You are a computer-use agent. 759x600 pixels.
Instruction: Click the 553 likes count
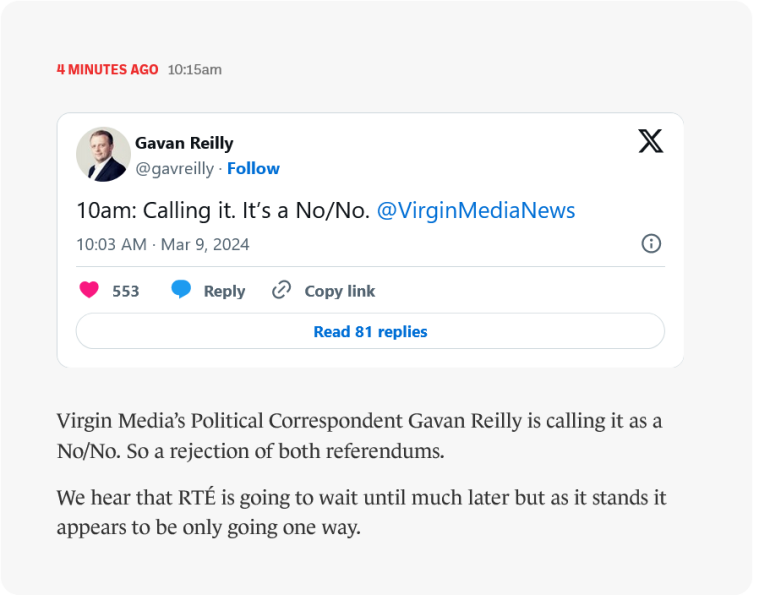pos(126,291)
